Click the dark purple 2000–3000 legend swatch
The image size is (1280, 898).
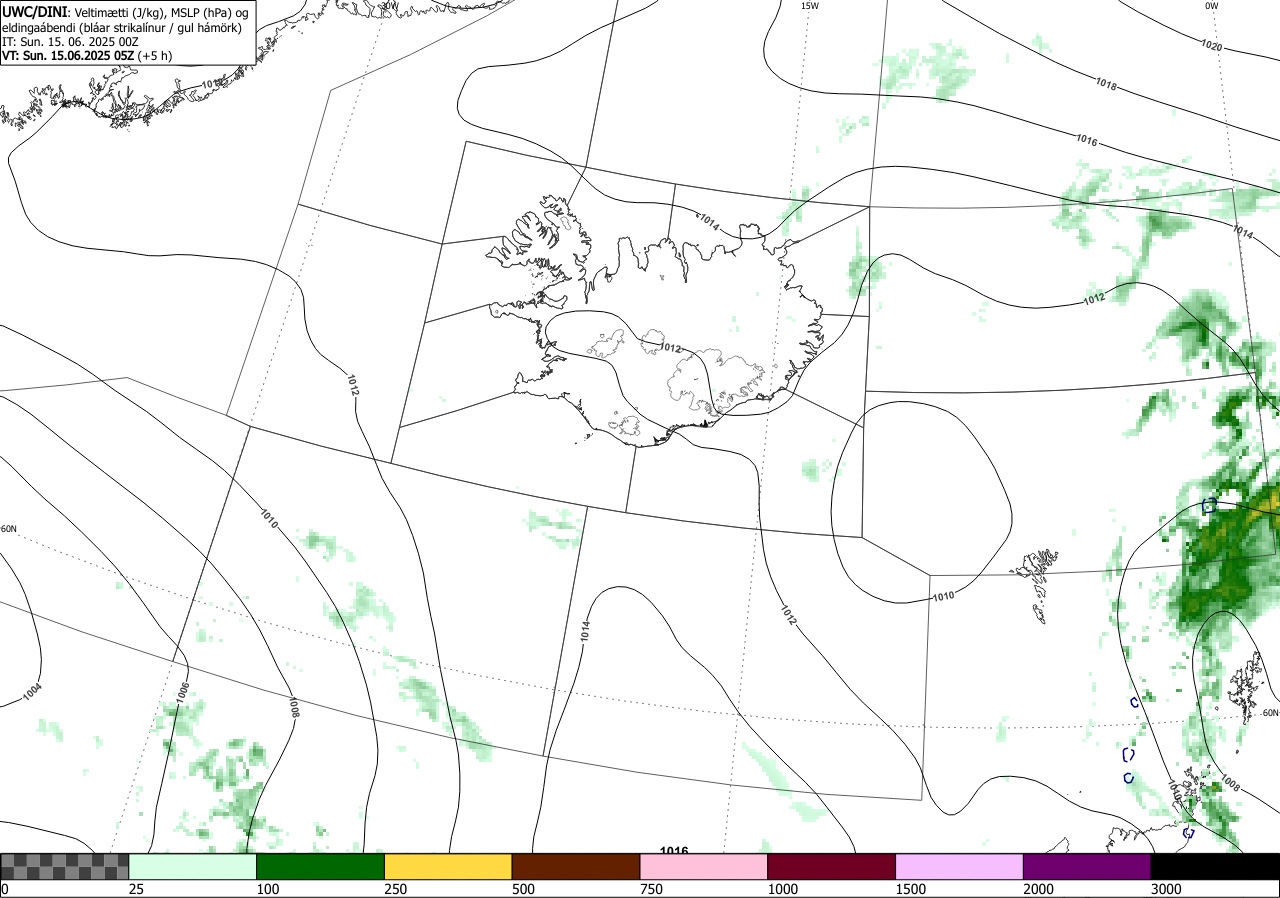click(x=1087, y=866)
